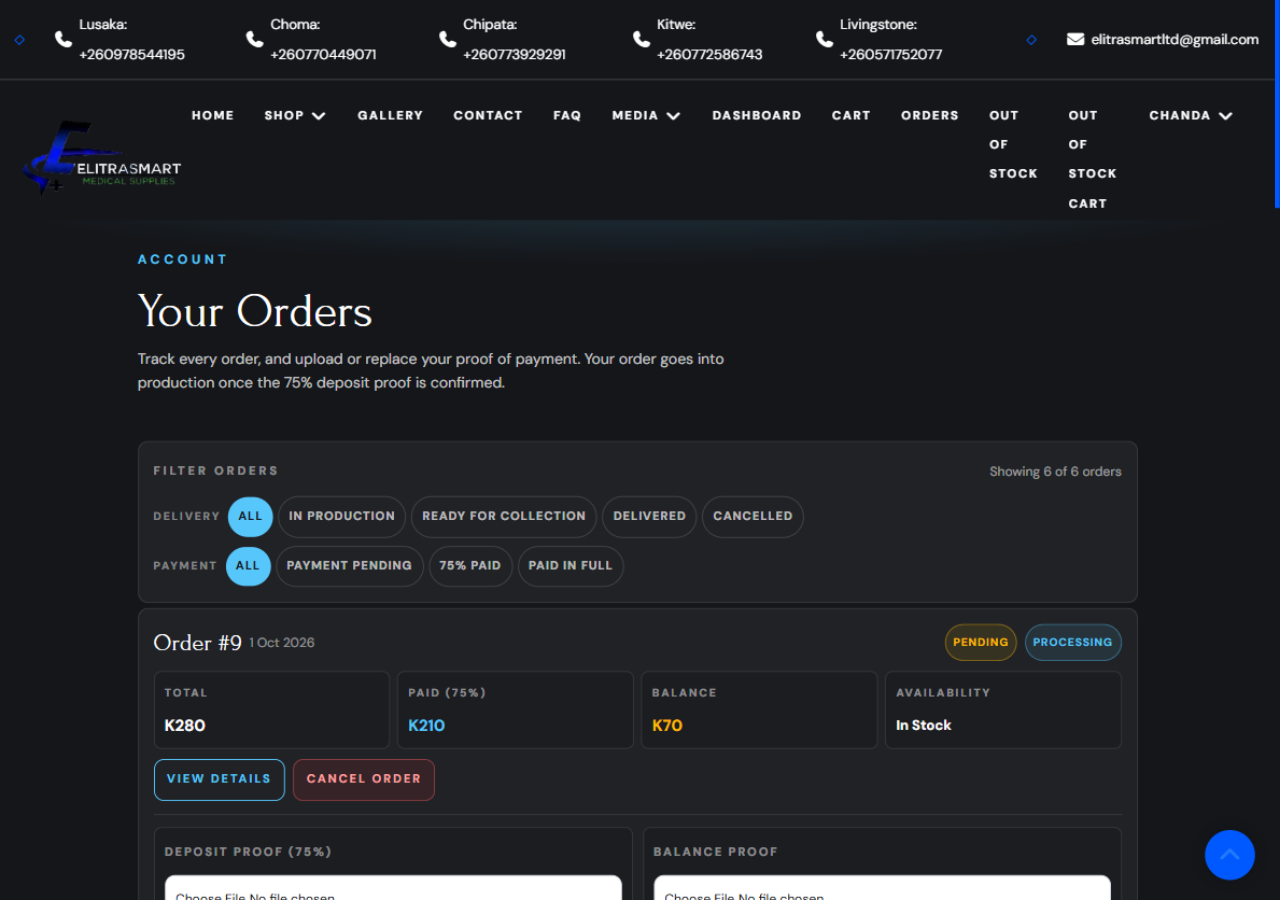Open the Gallery page

pos(390,115)
